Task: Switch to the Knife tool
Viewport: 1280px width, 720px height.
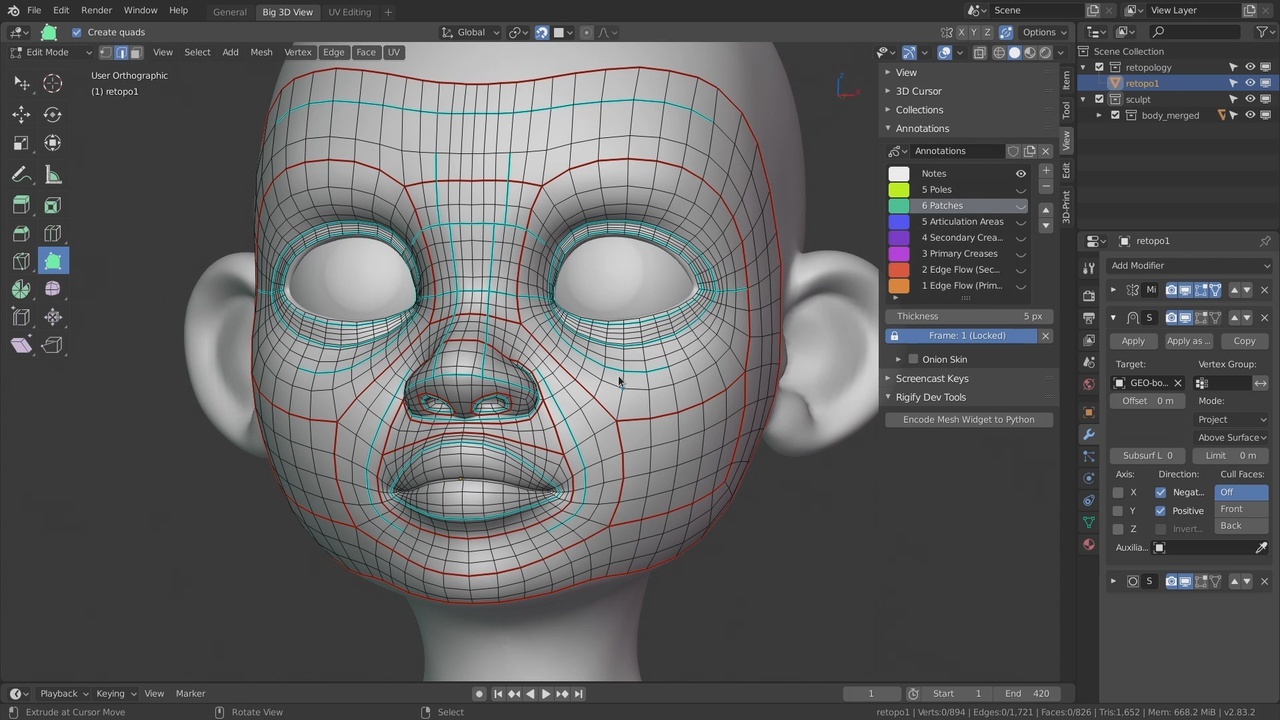Action: (x=22, y=261)
